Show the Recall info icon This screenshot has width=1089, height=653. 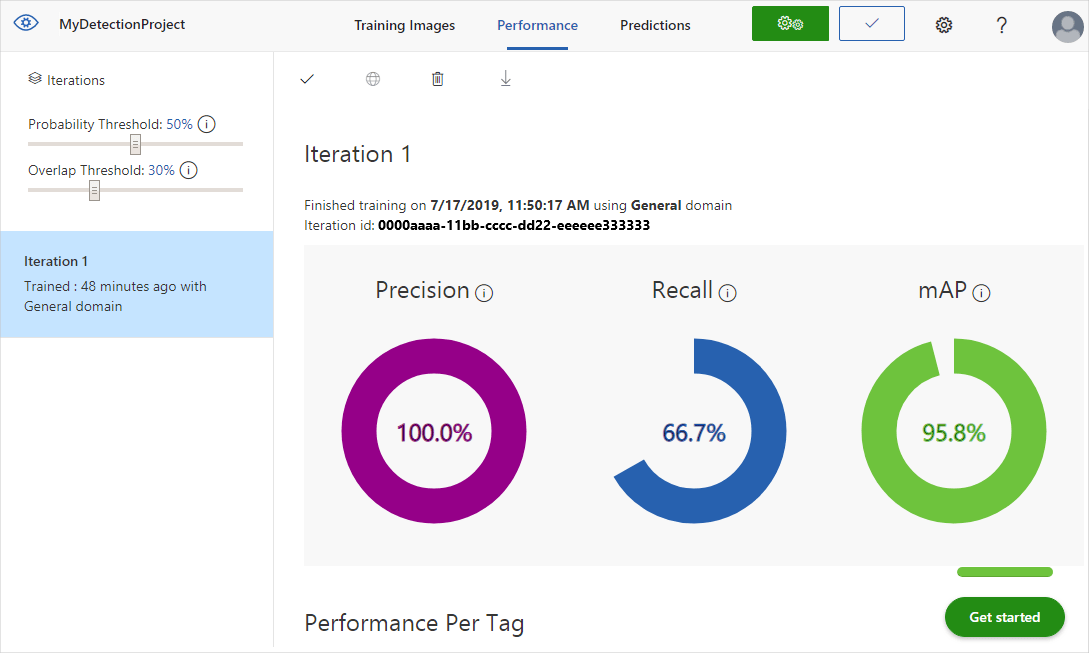click(727, 293)
